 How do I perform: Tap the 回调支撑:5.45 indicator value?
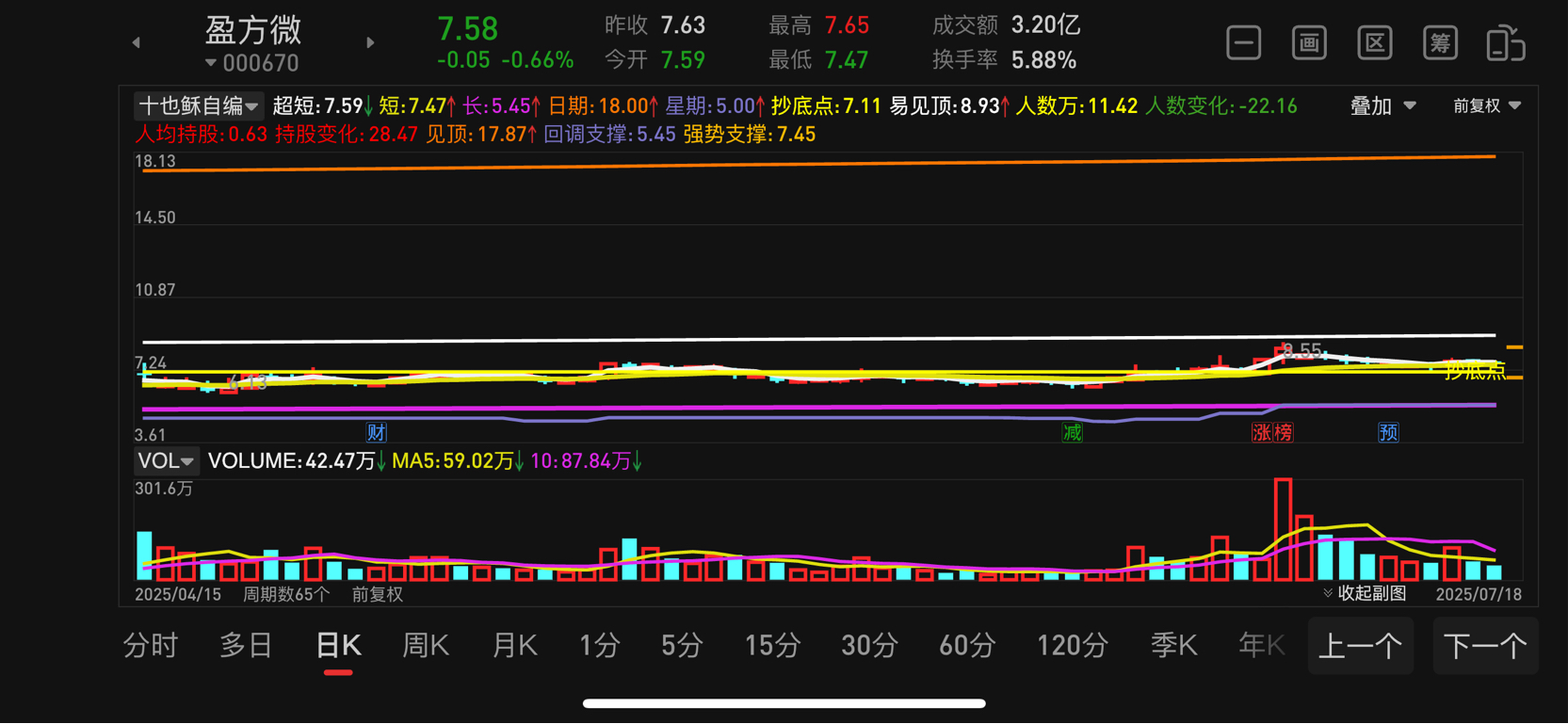pos(610,135)
